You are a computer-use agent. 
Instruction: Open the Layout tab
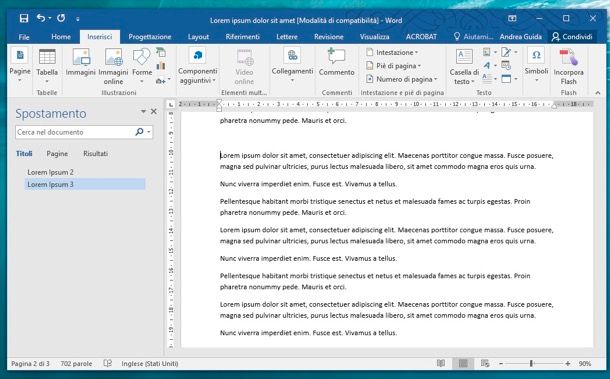(x=198, y=37)
